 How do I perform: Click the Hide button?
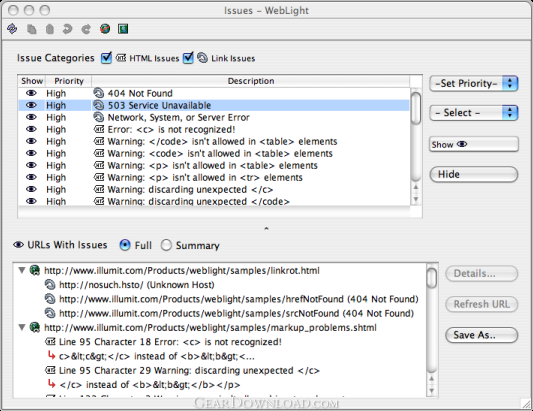pos(474,174)
